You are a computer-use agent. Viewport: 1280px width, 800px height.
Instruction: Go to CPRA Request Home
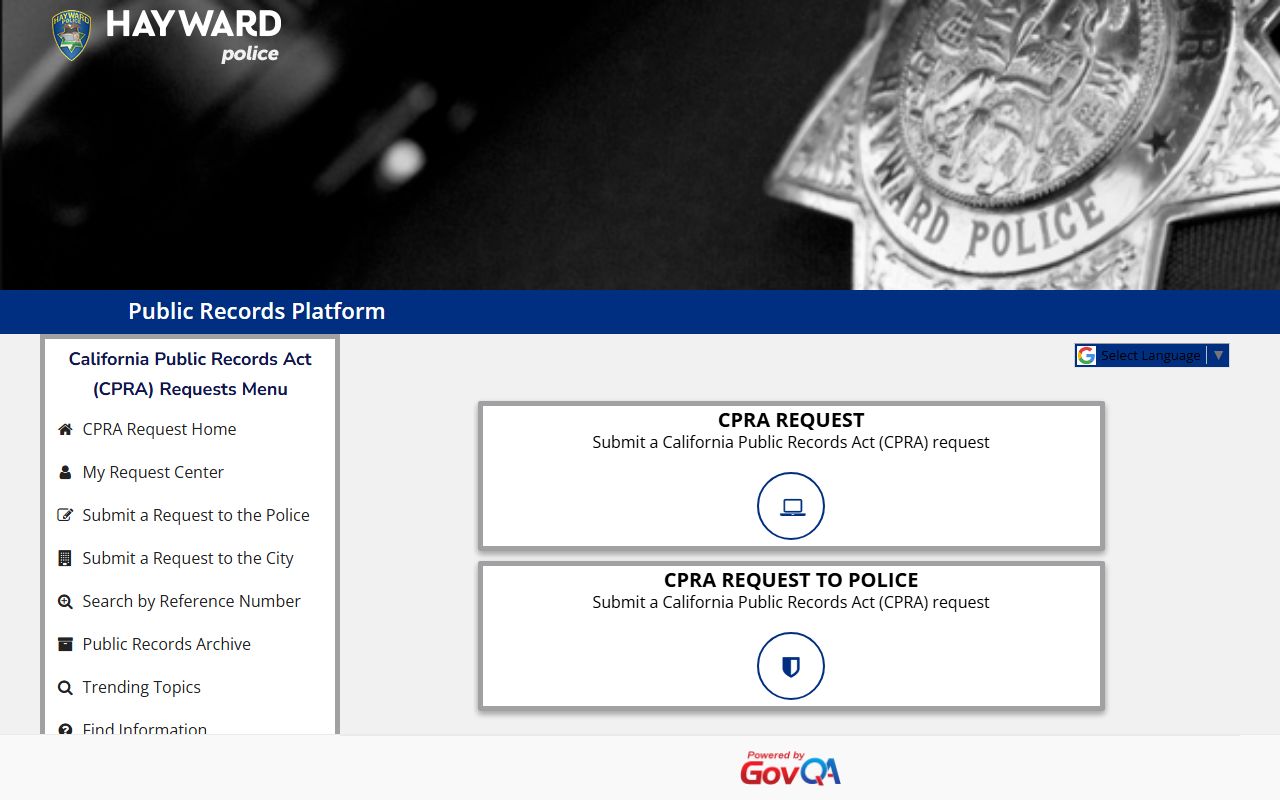(159, 429)
